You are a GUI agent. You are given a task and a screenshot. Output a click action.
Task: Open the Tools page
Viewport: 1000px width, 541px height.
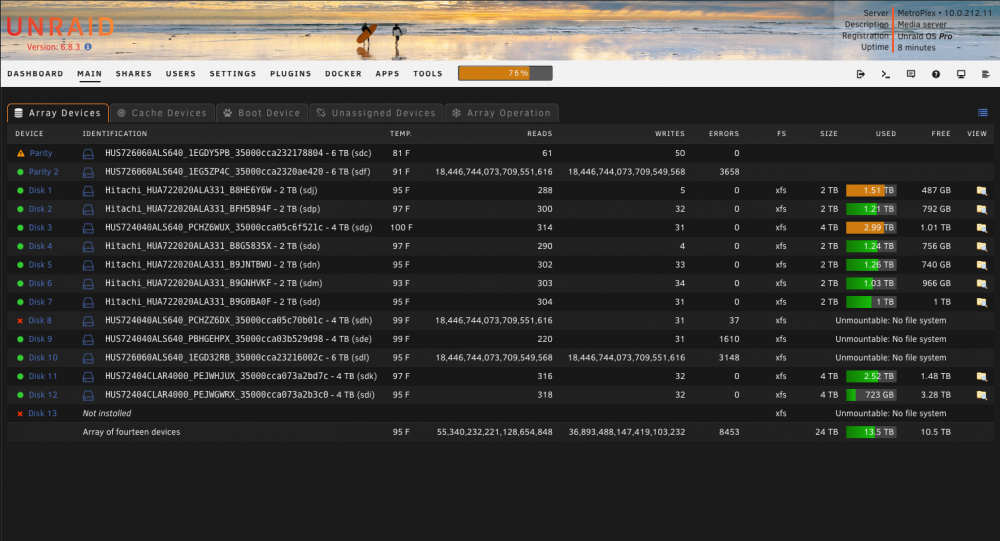(x=428, y=73)
